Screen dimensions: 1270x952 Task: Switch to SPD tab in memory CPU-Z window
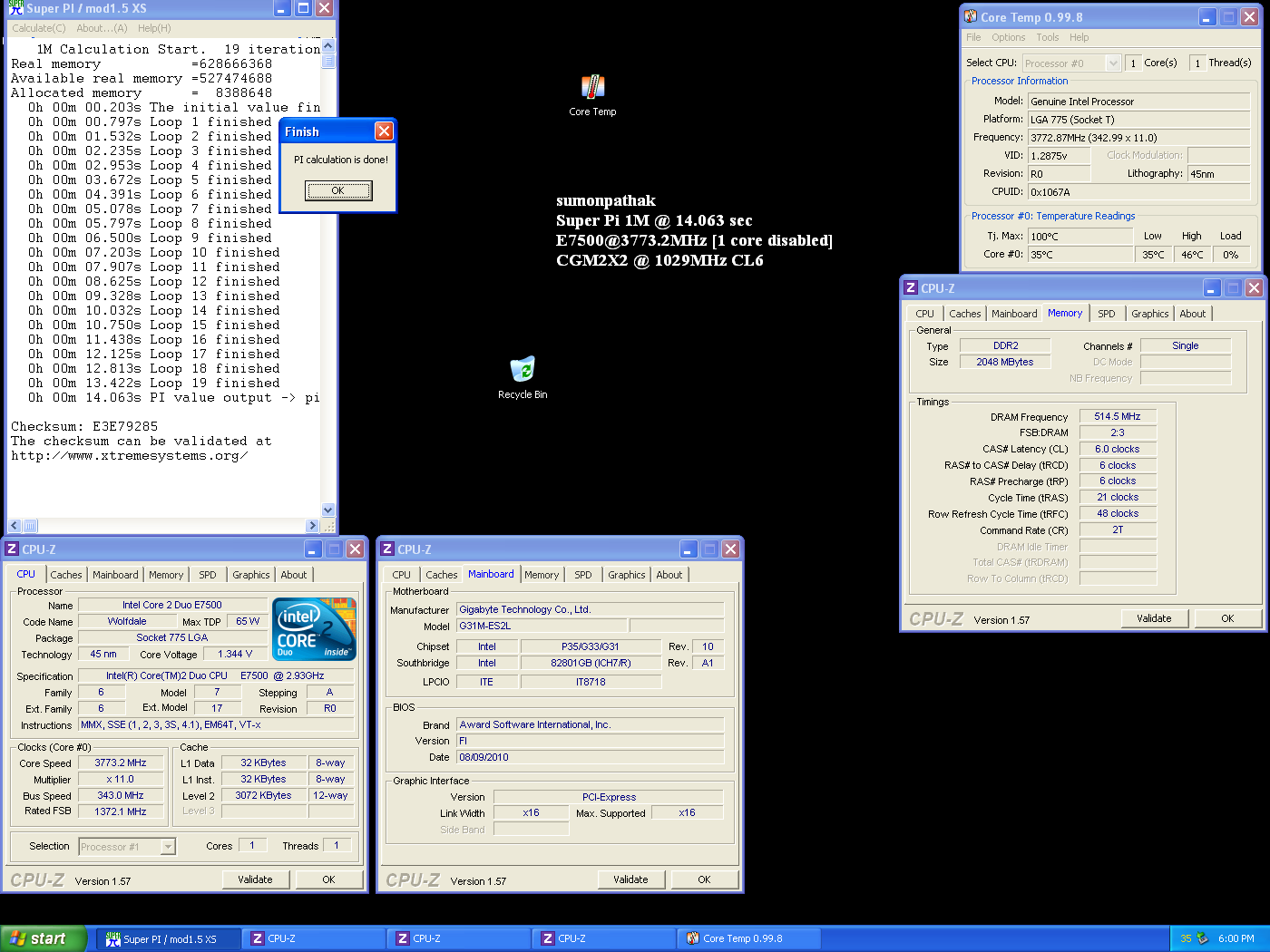(x=1107, y=314)
